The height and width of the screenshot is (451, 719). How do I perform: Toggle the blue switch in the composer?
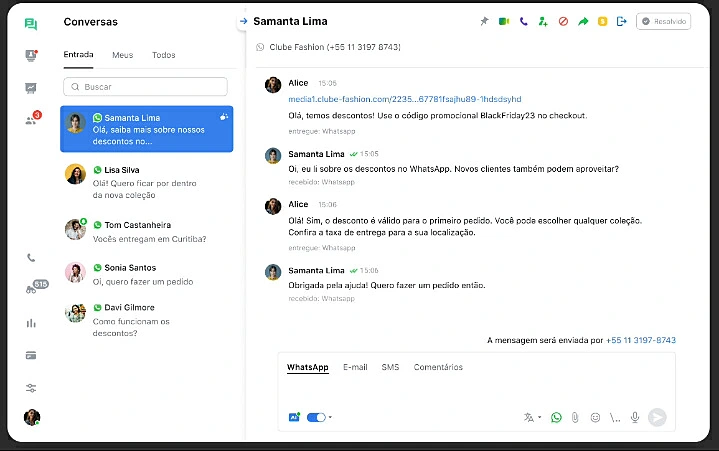click(x=316, y=417)
